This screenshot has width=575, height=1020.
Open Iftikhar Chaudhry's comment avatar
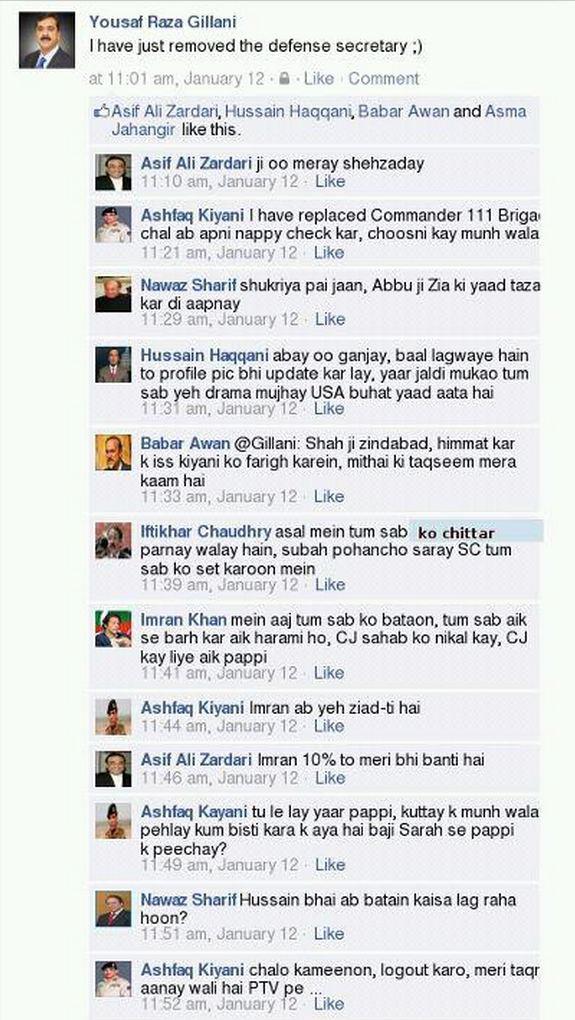(x=113, y=540)
